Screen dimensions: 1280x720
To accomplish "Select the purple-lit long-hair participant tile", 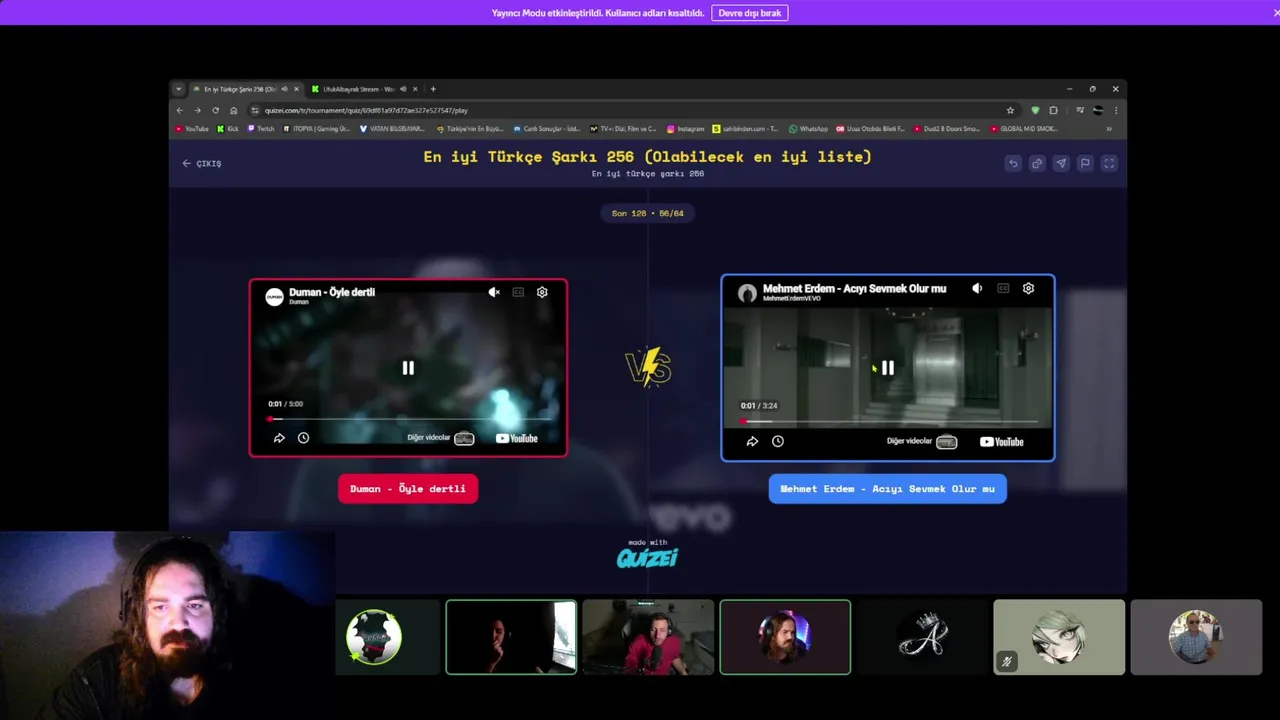I will (785, 637).
